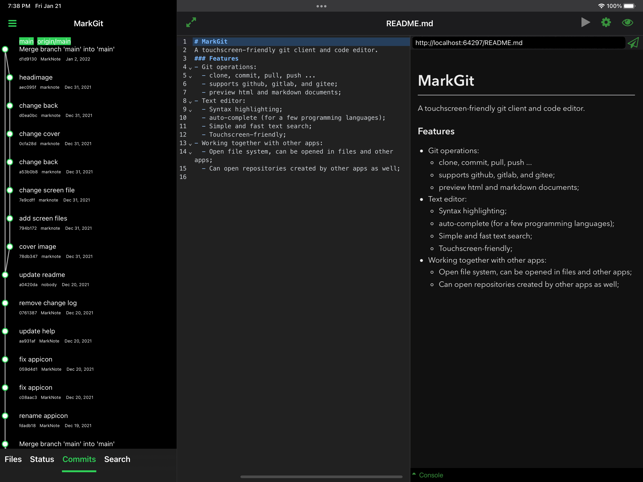Fold line 4 Git operations
This screenshot has width=643, height=482.
[x=190, y=68]
